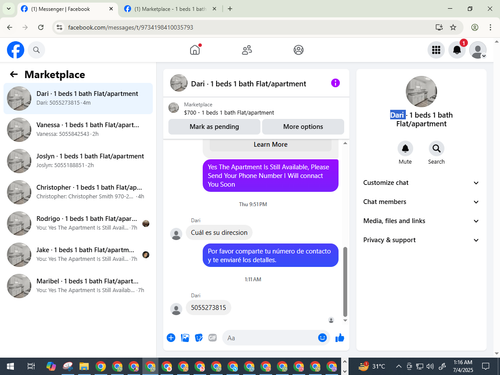Search in conversation magnifier icon
The height and width of the screenshot is (375, 500).
pos(436,148)
